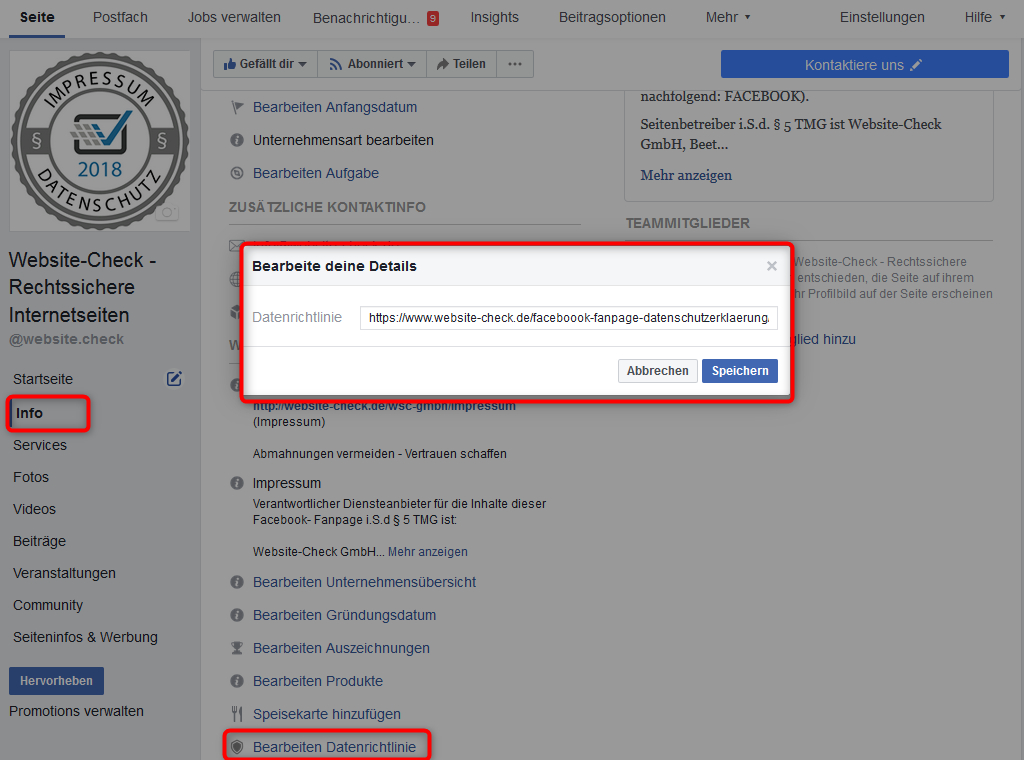Click Speisekarte hinzufügen link

pos(327,714)
